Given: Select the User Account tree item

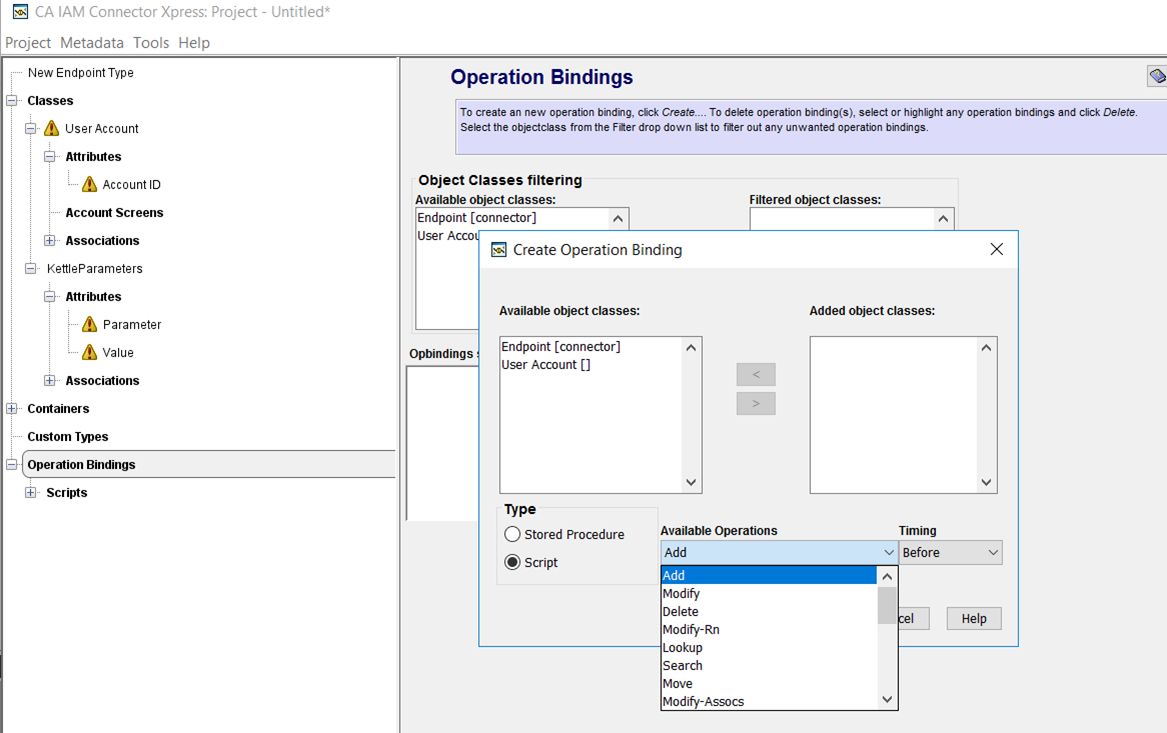Looking at the screenshot, I should [x=101, y=129].
